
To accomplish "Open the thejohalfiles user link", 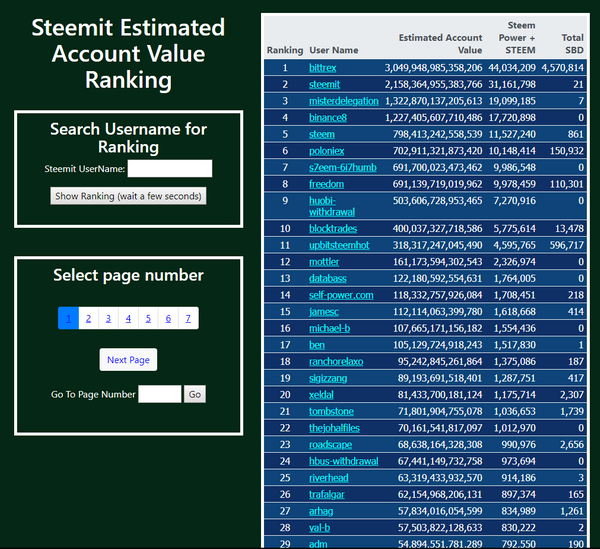I will pyautogui.click(x=334, y=428).
